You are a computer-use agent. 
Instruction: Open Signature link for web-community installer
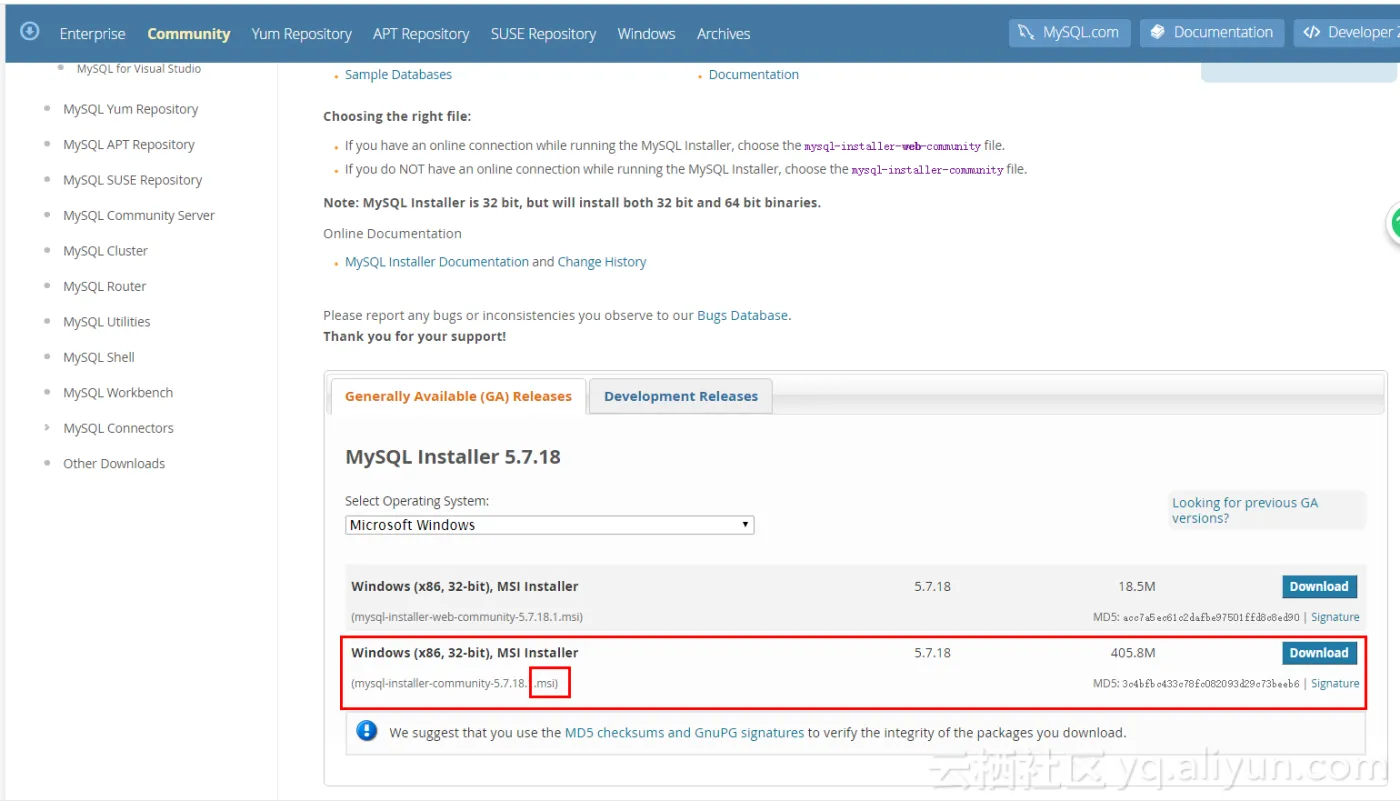coord(1335,617)
